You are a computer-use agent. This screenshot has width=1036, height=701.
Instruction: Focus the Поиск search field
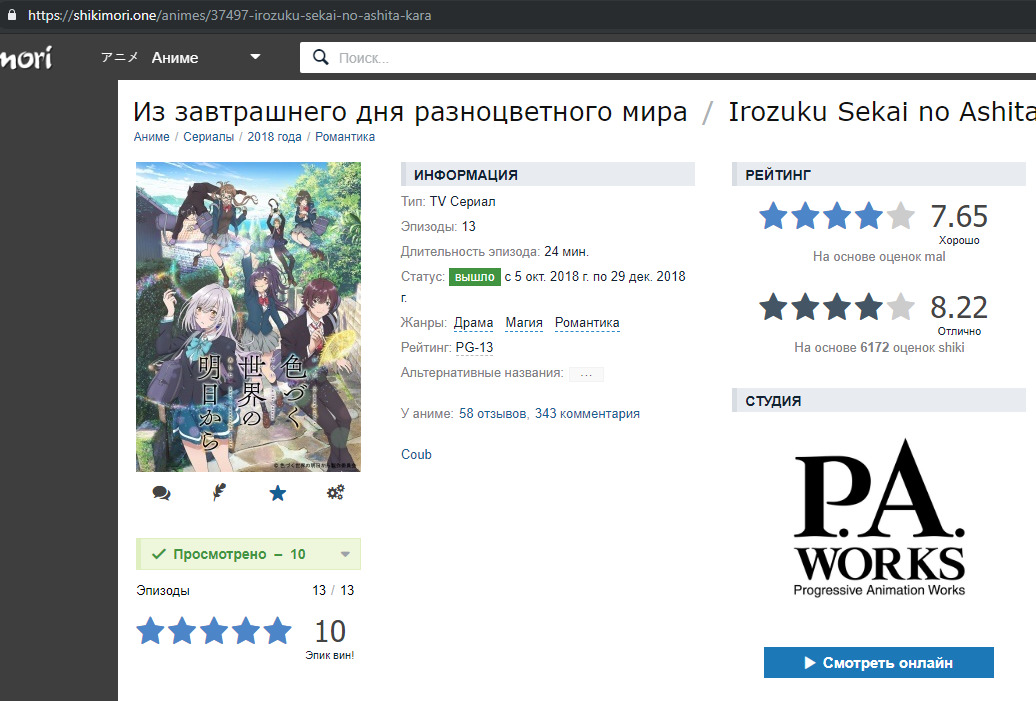660,58
